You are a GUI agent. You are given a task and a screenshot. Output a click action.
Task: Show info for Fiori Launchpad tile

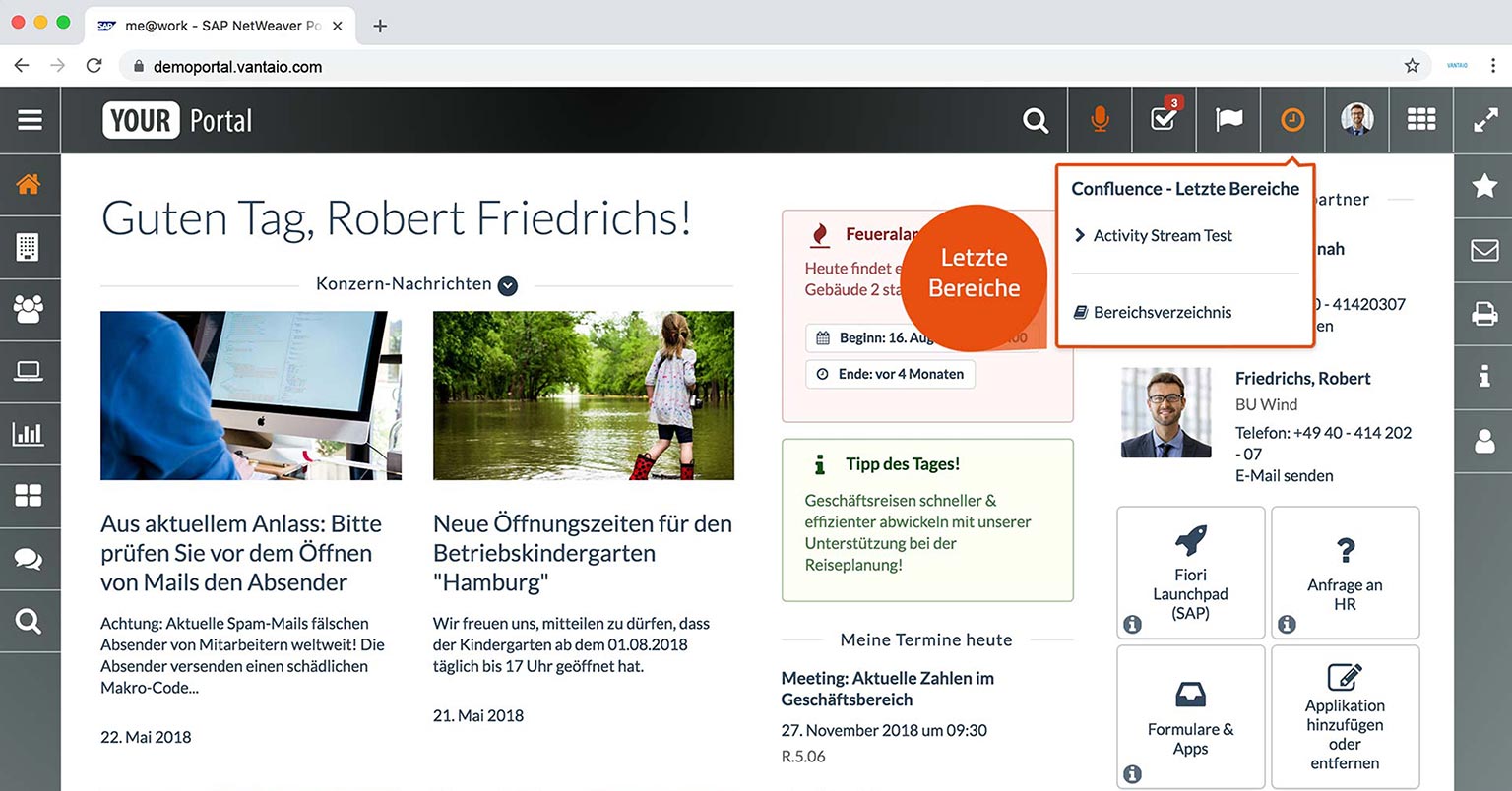(x=1133, y=624)
